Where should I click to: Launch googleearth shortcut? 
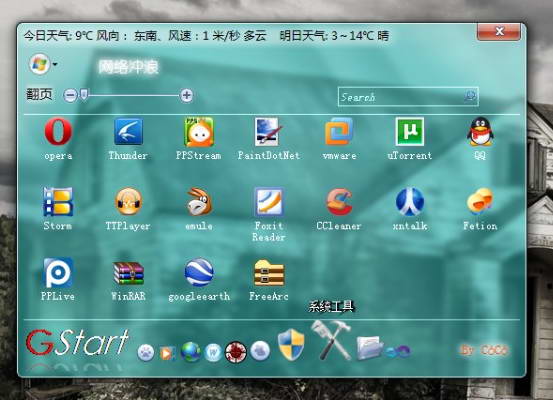199,272
